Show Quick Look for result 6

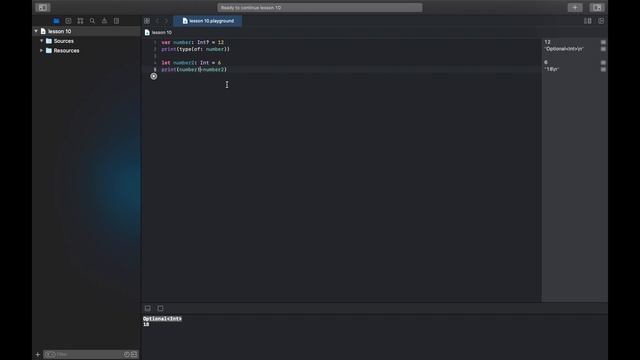point(603,62)
